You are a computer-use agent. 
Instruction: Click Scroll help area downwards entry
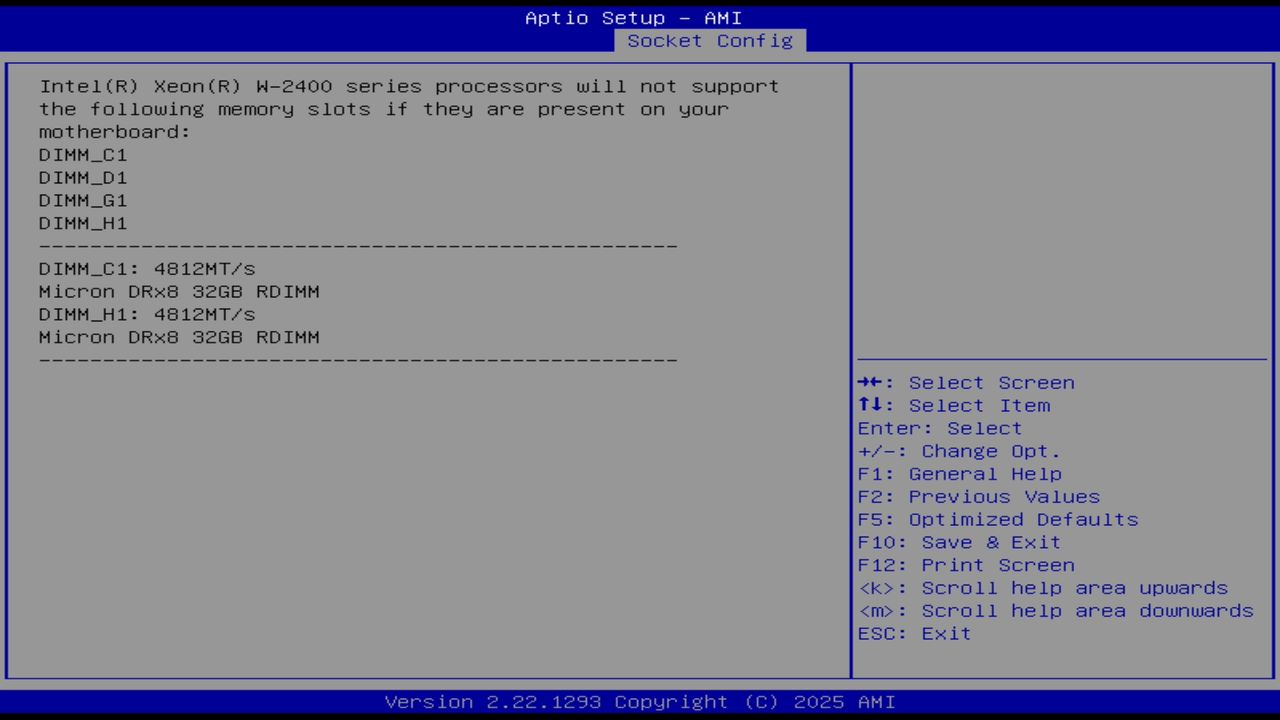1055,610
